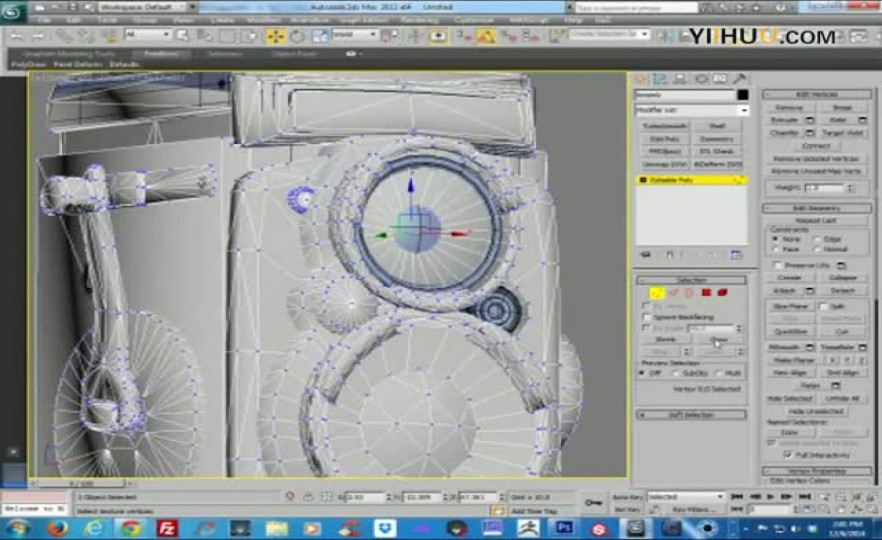The image size is (882, 540).
Task: Activate the Select Object tool
Action: click(182, 36)
